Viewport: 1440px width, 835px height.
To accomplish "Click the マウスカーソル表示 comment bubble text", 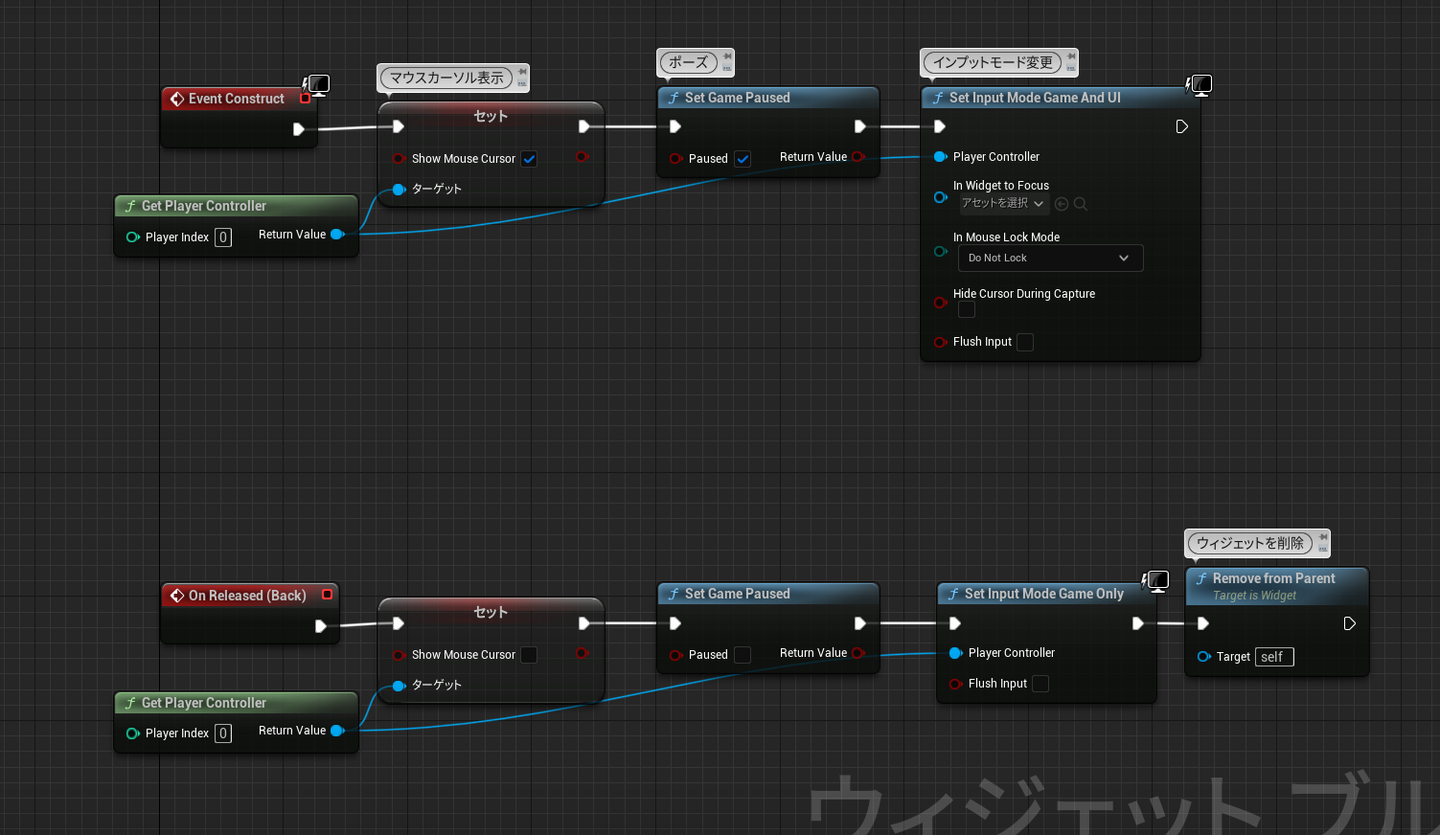I will point(446,77).
